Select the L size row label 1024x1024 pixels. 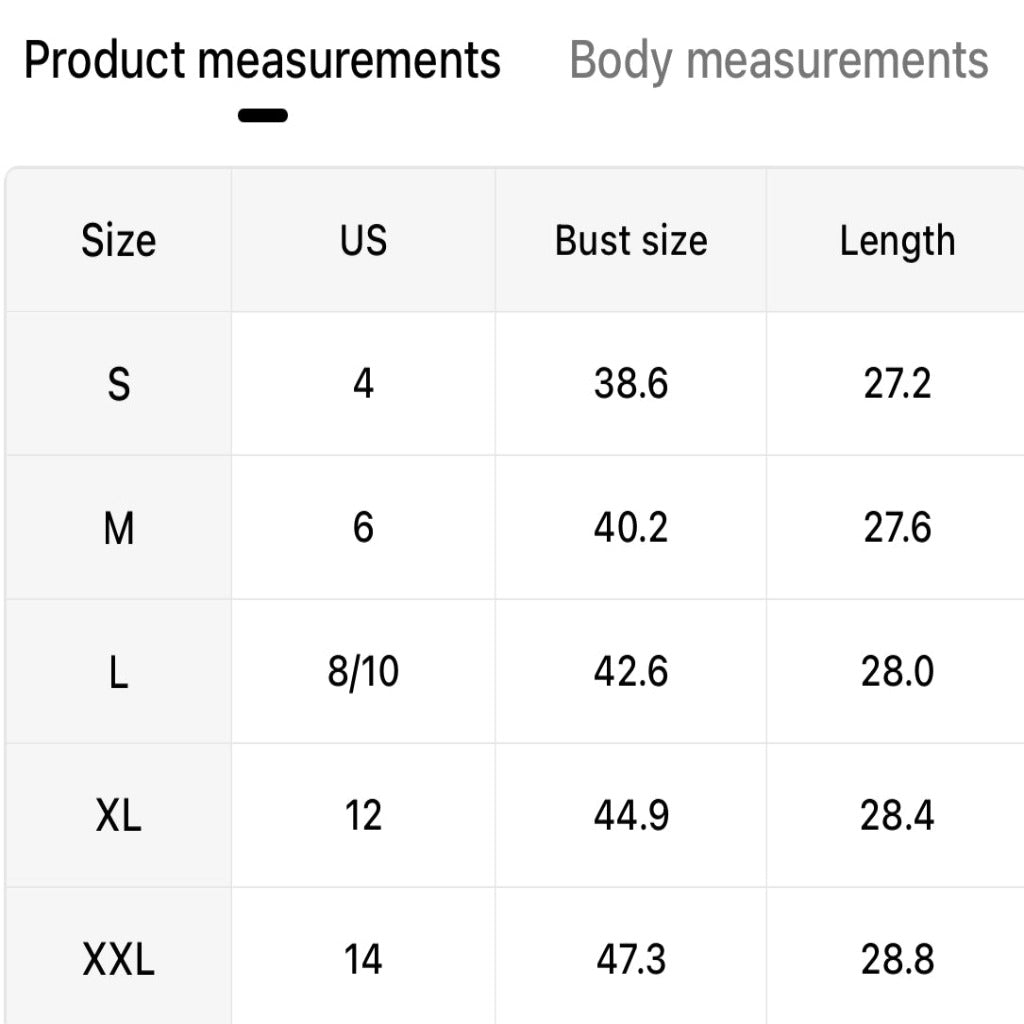coord(119,672)
